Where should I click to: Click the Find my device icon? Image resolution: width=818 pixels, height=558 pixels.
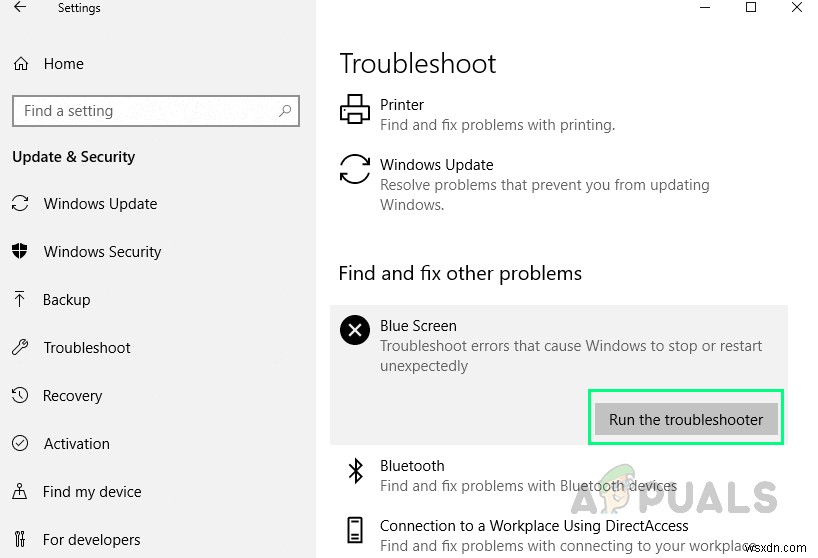pyautogui.click(x=20, y=492)
